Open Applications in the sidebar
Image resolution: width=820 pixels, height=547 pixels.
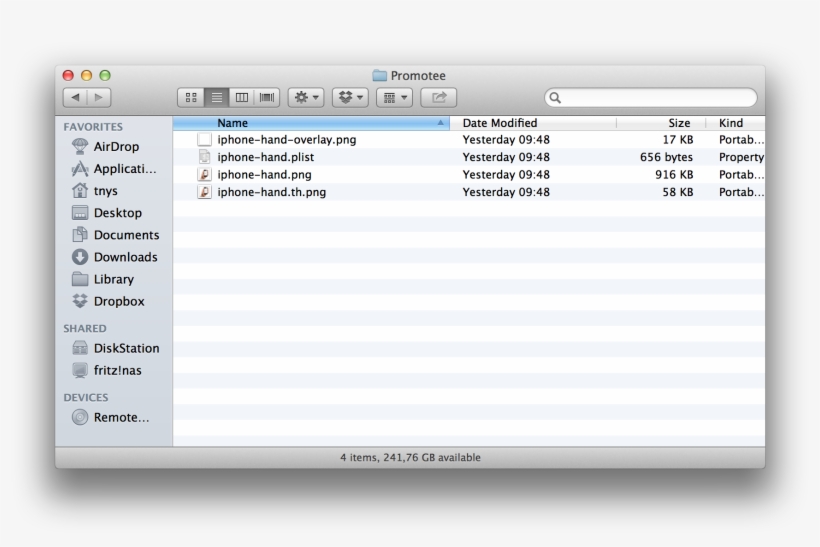114,169
